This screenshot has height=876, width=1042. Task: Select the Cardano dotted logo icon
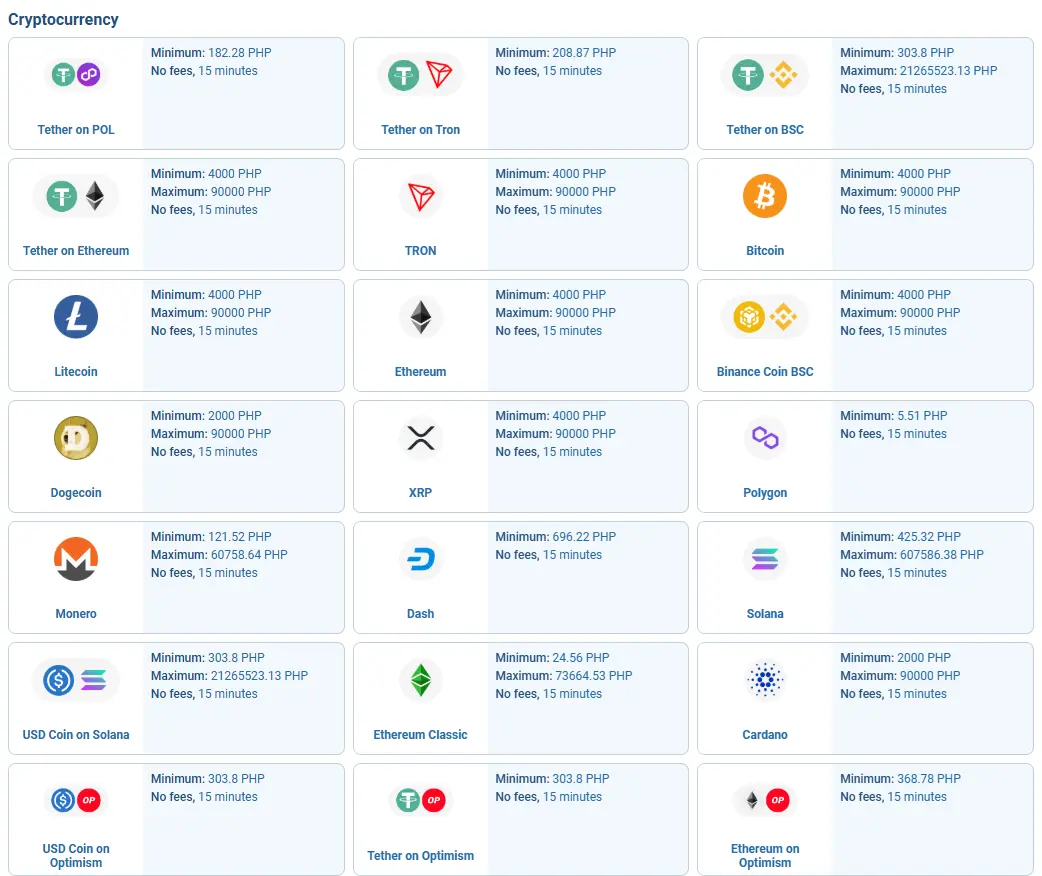(x=765, y=680)
